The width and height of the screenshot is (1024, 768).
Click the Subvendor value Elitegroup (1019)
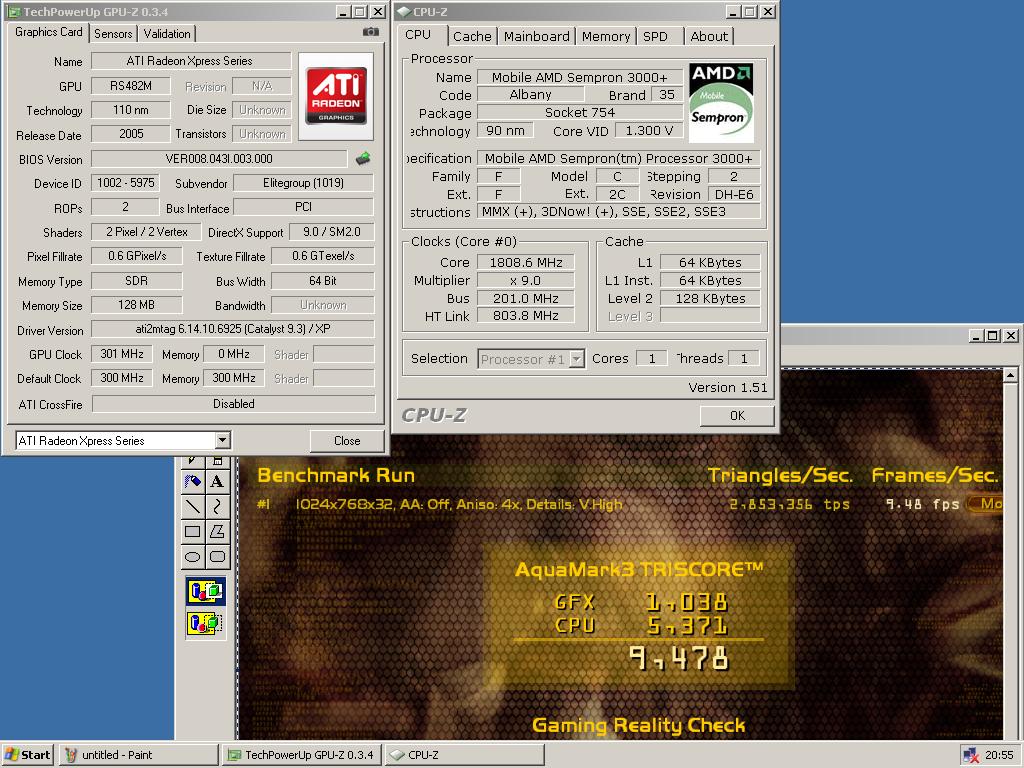tap(304, 183)
